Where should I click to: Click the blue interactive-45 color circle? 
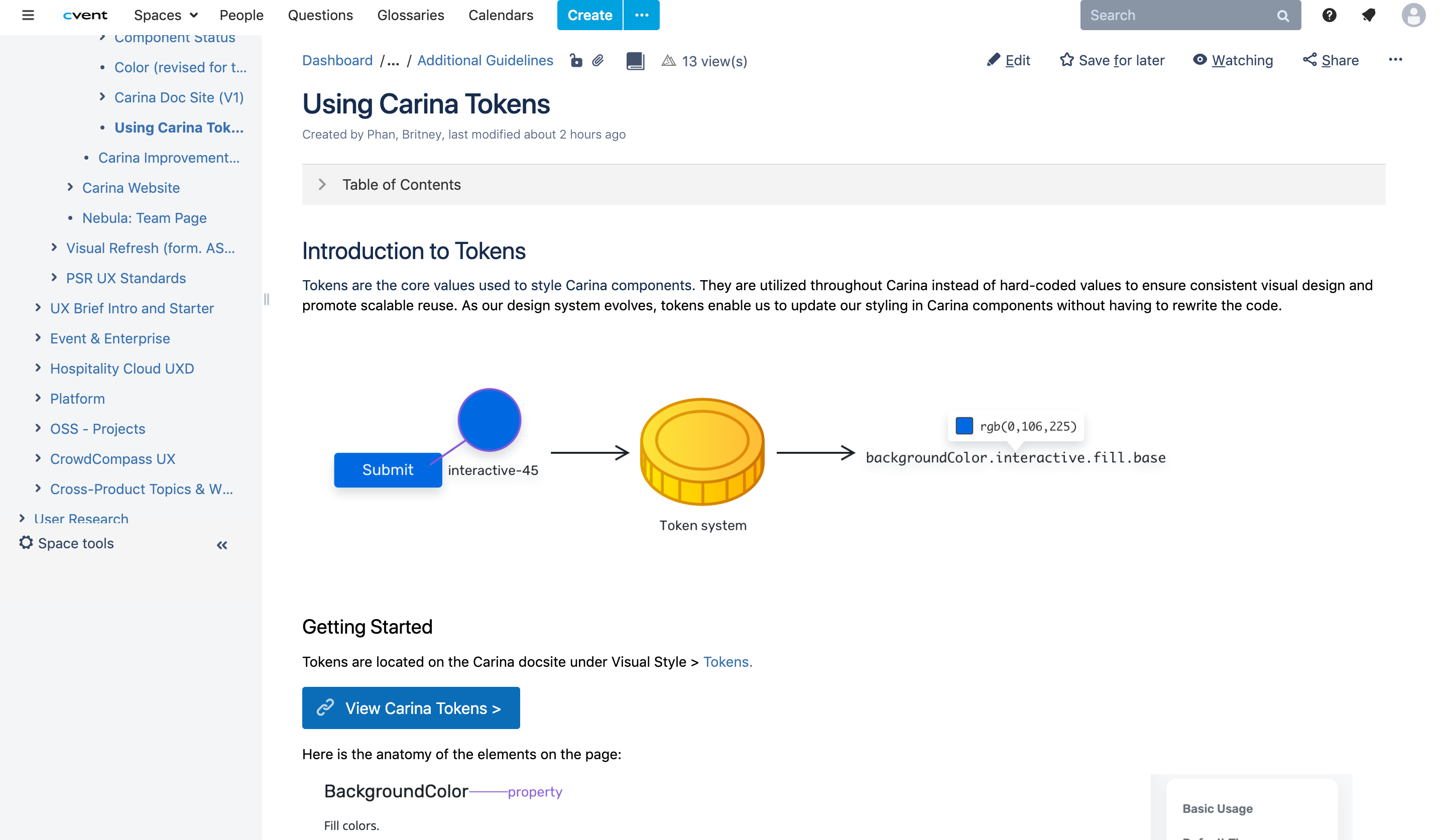(x=490, y=420)
